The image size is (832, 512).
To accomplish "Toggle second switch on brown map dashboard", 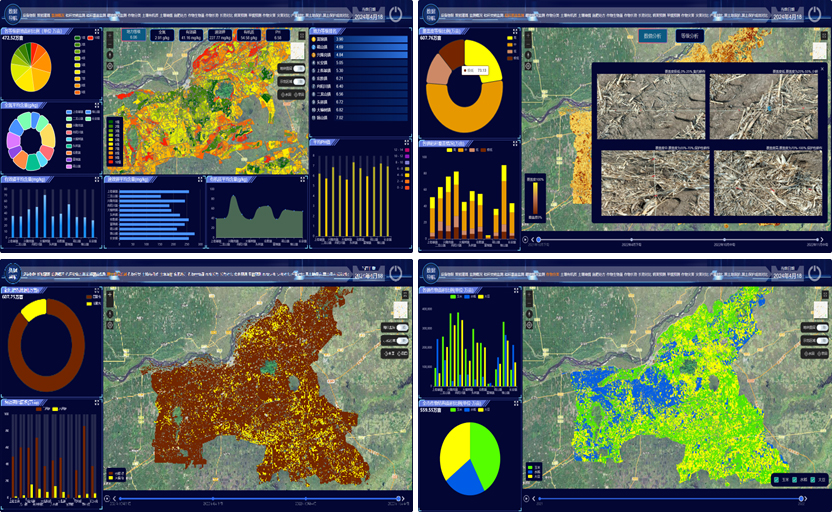I will (403, 340).
